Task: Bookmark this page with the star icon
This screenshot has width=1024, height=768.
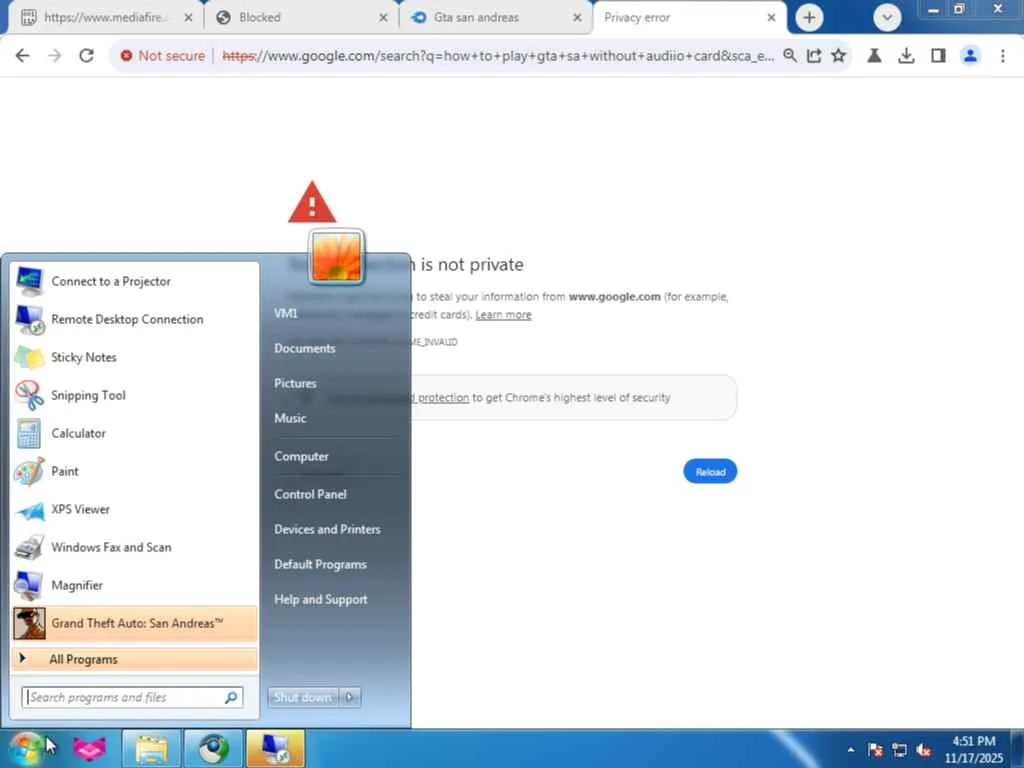Action: click(839, 56)
